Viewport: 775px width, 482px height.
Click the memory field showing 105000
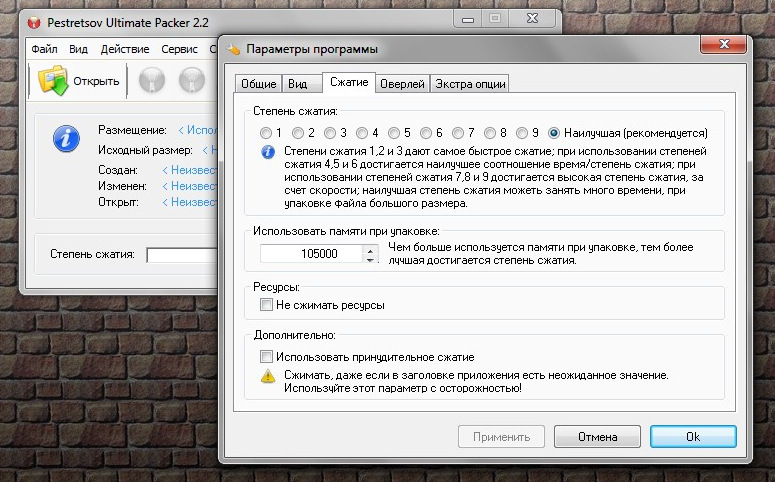pyautogui.click(x=311, y=254)
